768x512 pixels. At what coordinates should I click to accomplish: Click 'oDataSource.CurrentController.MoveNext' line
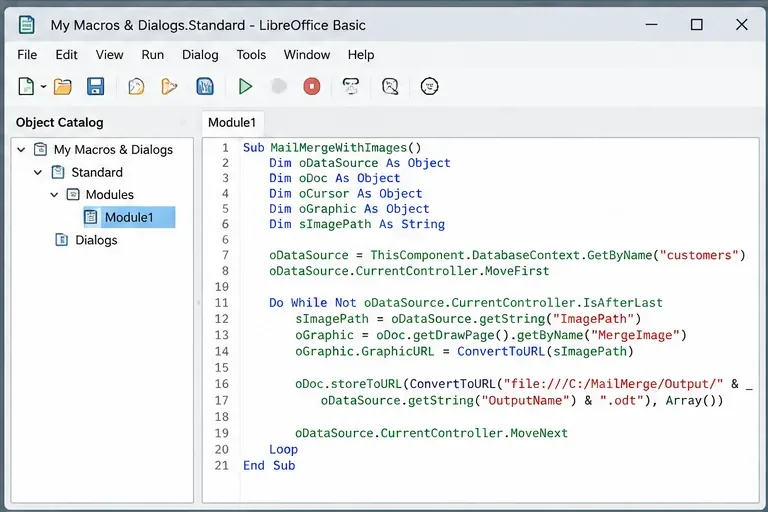(x=431, y=433)
